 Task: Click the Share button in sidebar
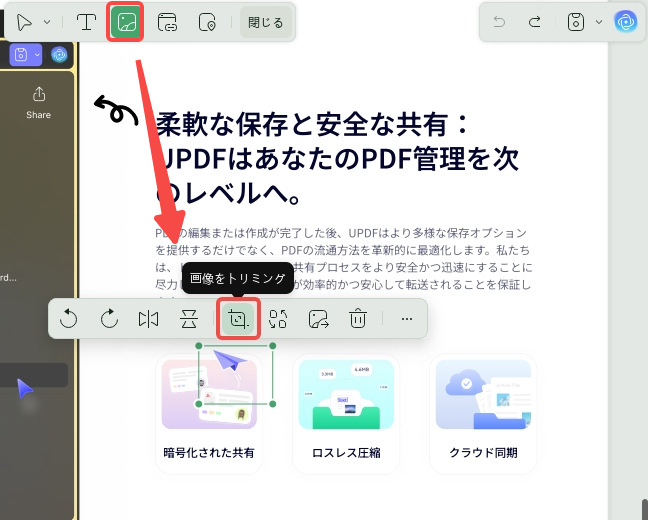pos(38,103)
